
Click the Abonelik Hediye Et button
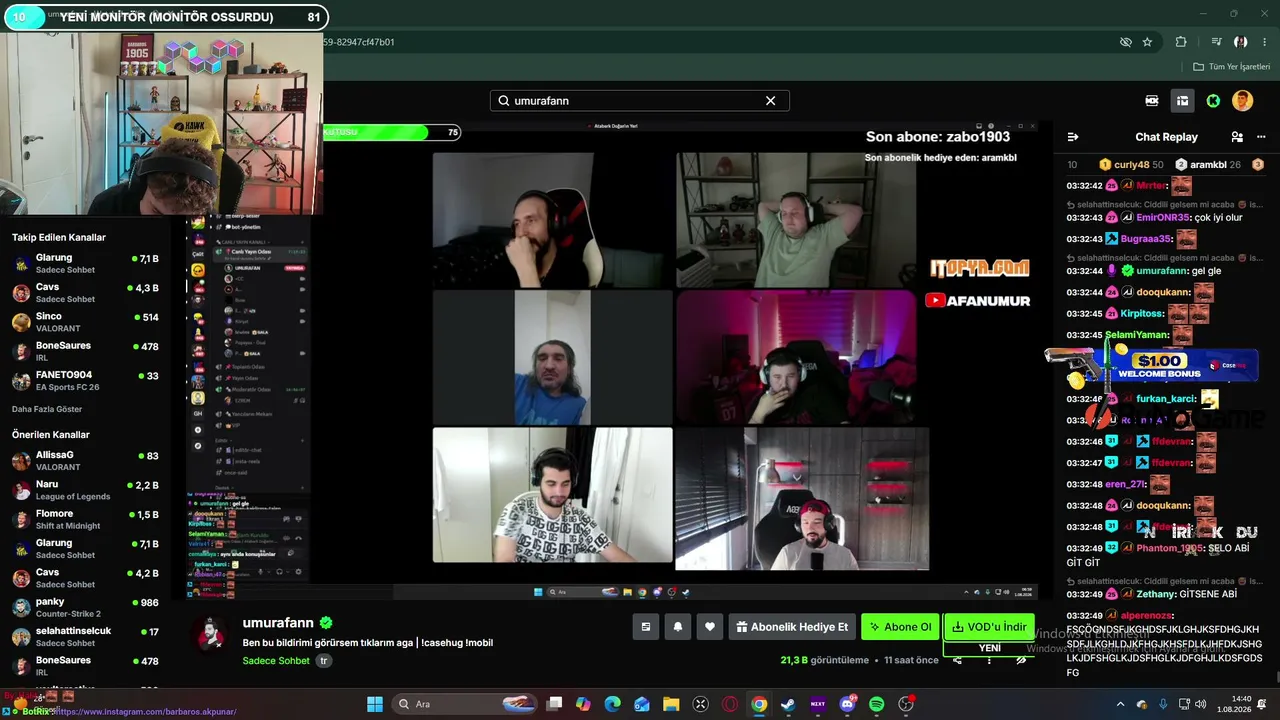(792, 627)
